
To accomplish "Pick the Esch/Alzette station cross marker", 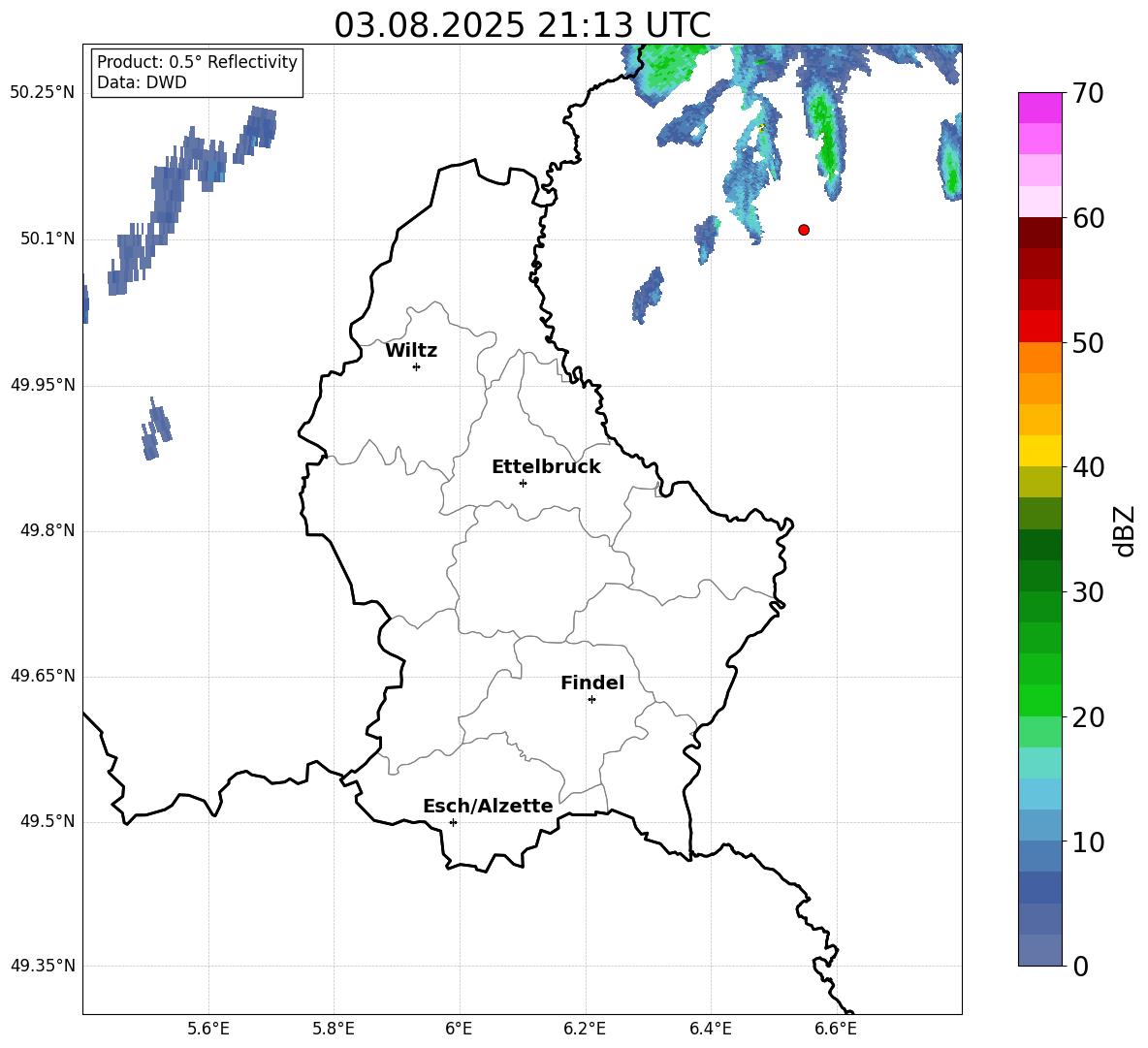I will tap(453, 822).
